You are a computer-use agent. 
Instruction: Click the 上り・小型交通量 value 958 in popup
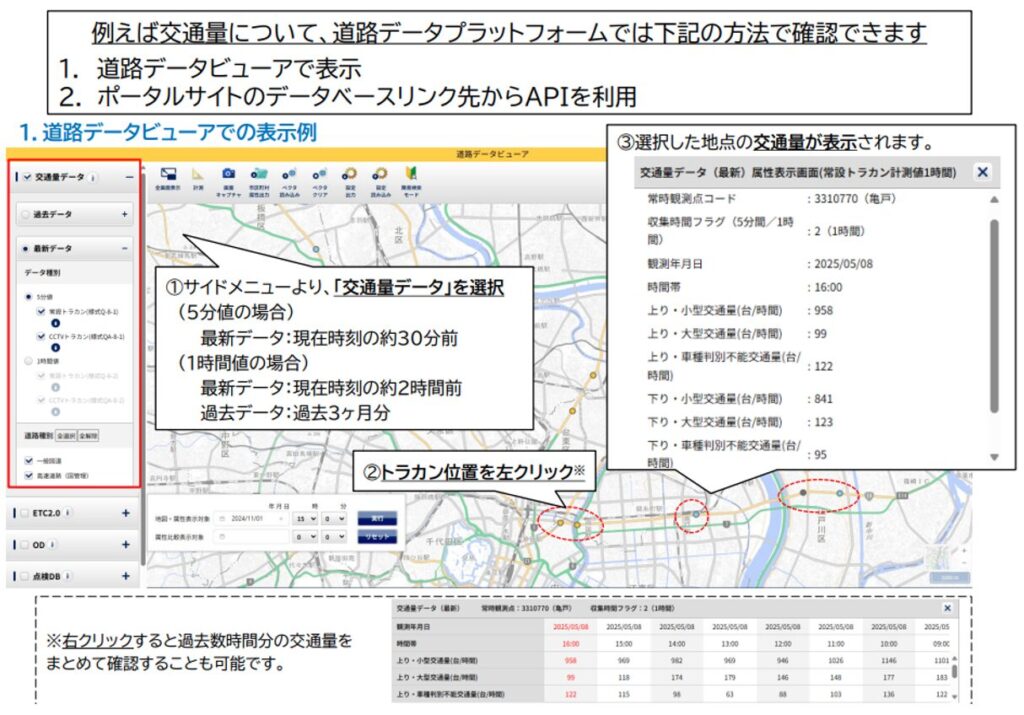click(x=824, y=311)
